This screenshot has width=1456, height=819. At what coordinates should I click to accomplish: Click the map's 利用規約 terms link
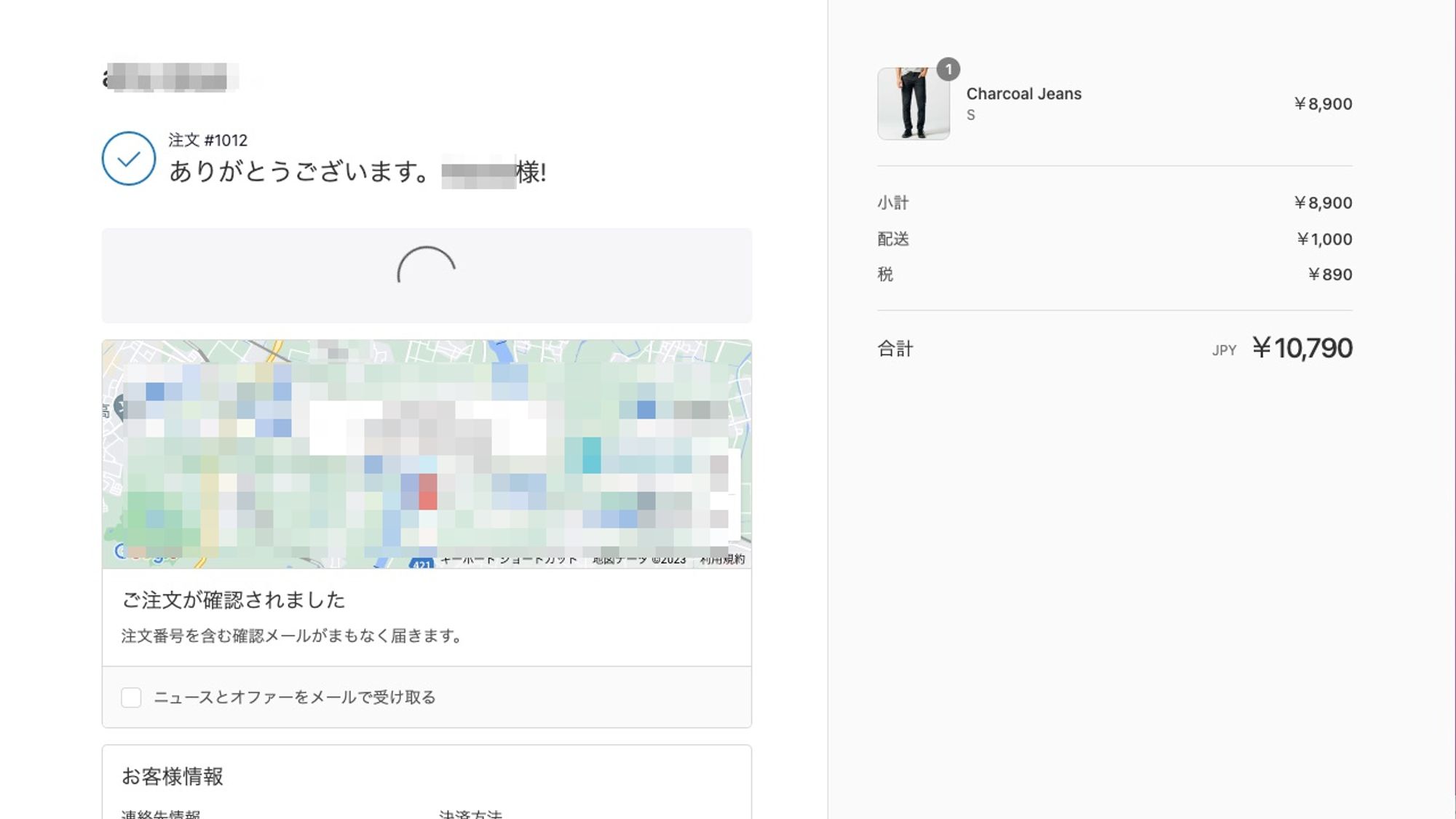point(722,559)
